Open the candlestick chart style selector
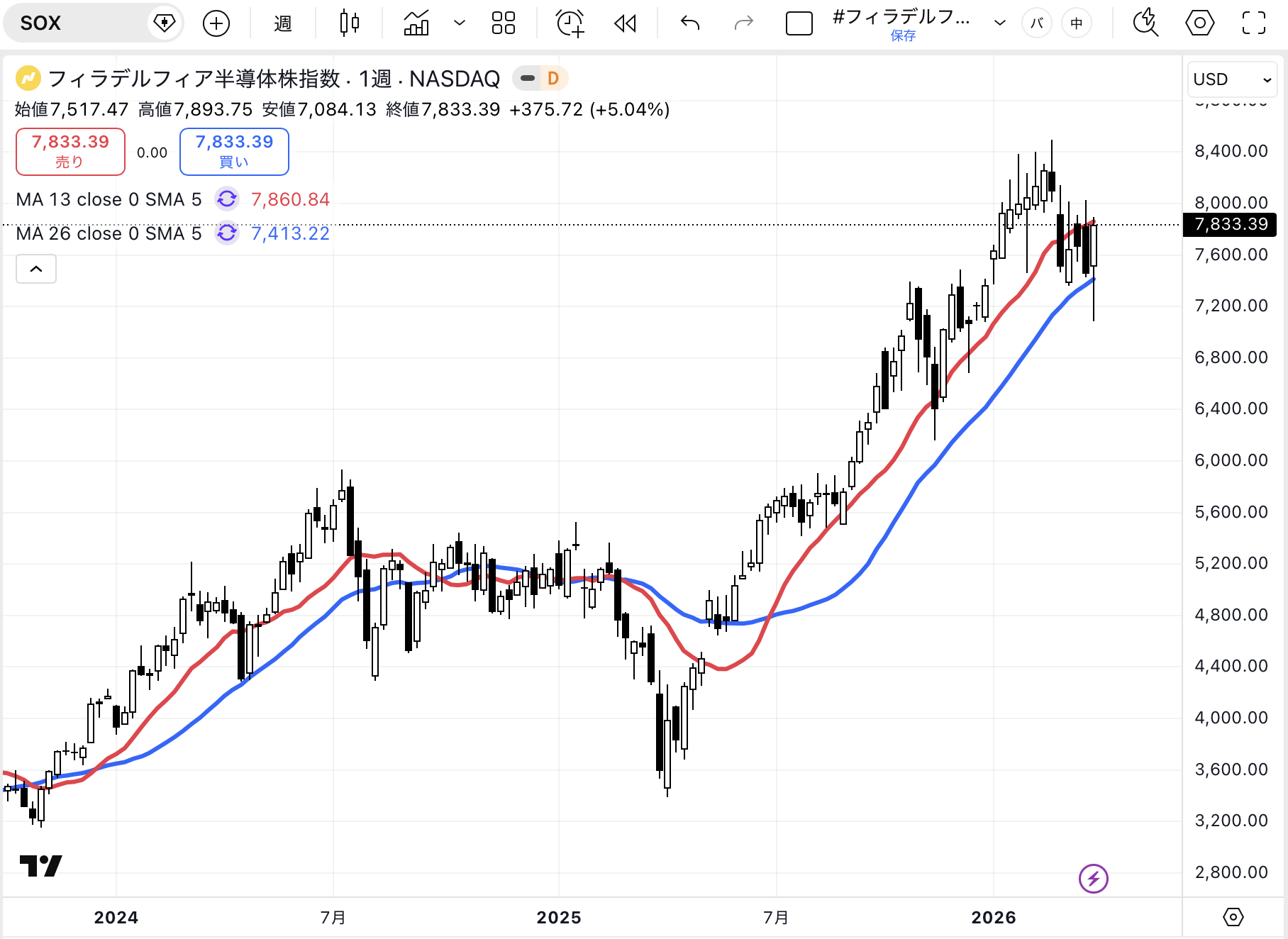This screenshot has width=1288, height=939. pyautogui.click(x=349, y=23)
